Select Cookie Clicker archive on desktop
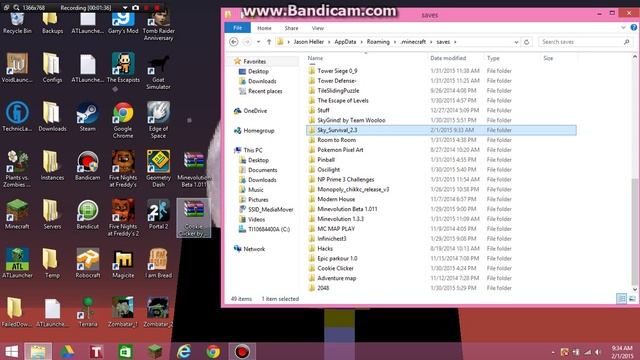The width and height of the screenshot is (640, 360). (x=194, y=218)
